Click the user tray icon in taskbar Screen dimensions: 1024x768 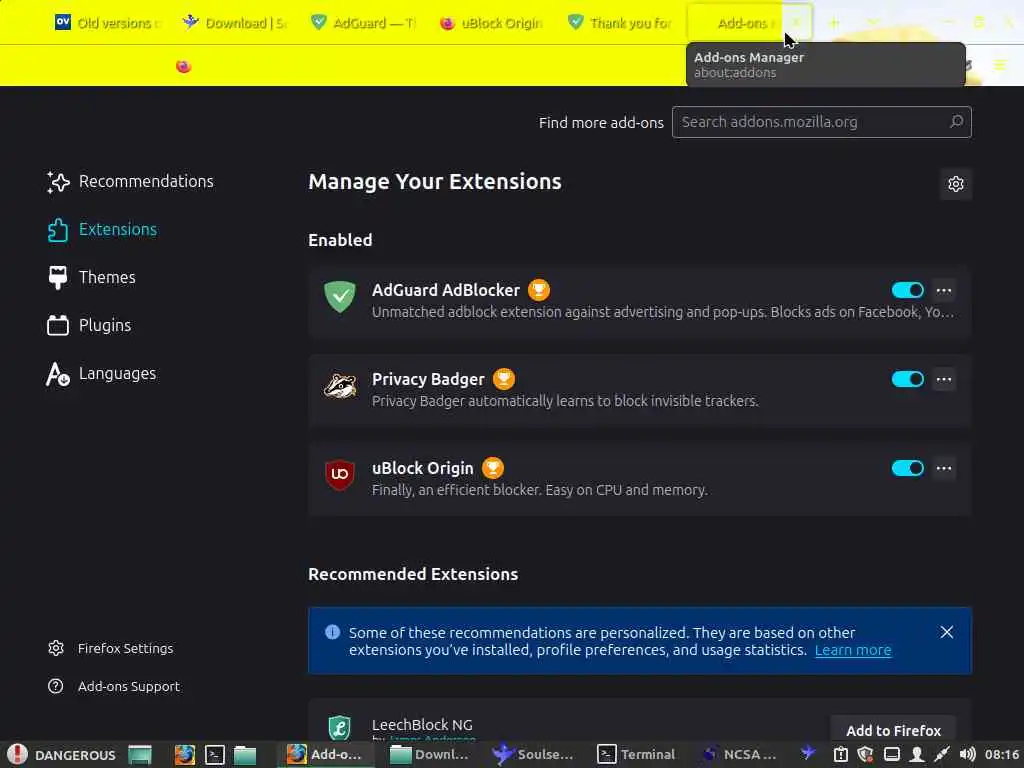pos(916,754)
